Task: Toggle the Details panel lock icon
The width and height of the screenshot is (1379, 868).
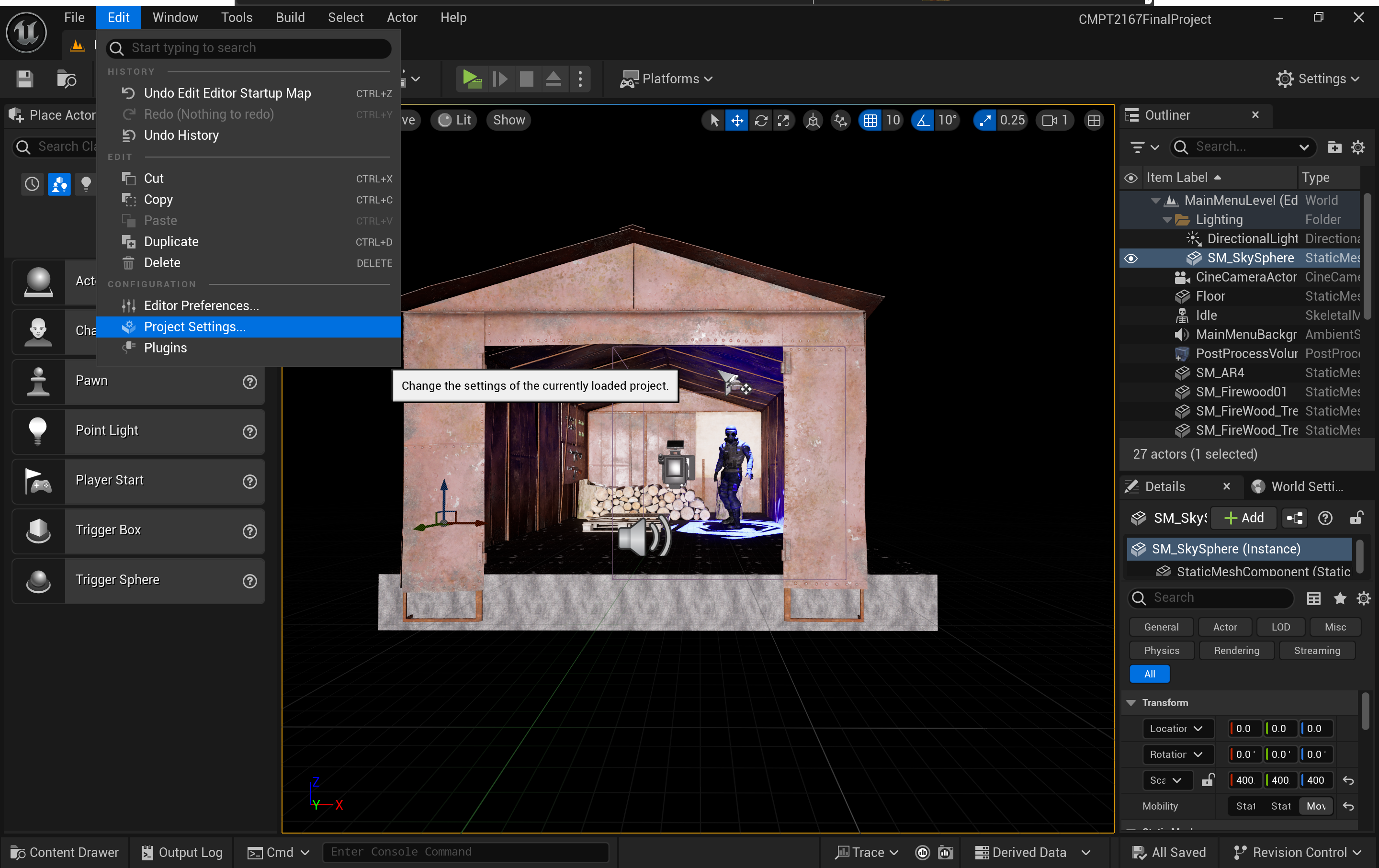Action: click(x=1356, y=518)
